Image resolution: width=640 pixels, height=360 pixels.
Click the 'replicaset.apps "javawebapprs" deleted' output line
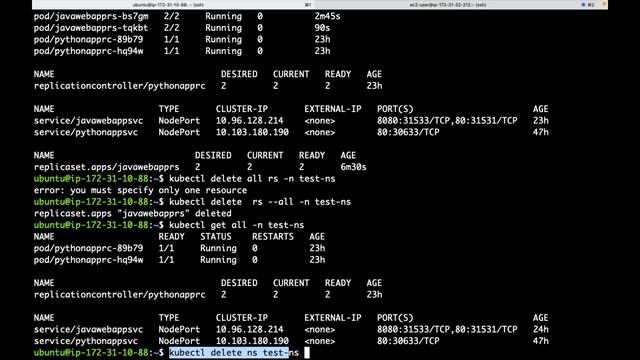click(133, 213)
